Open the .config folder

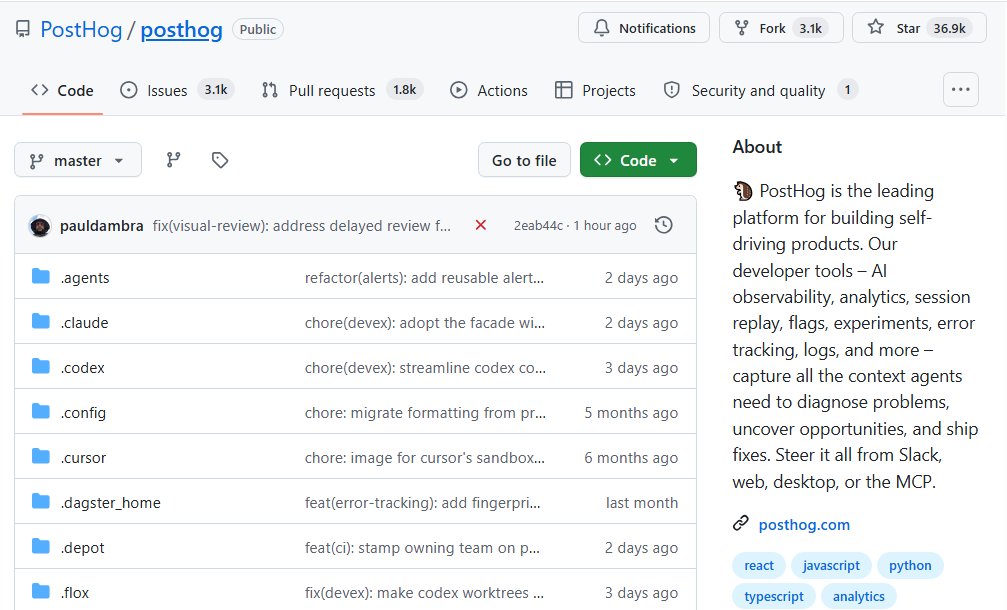point(83,413)
